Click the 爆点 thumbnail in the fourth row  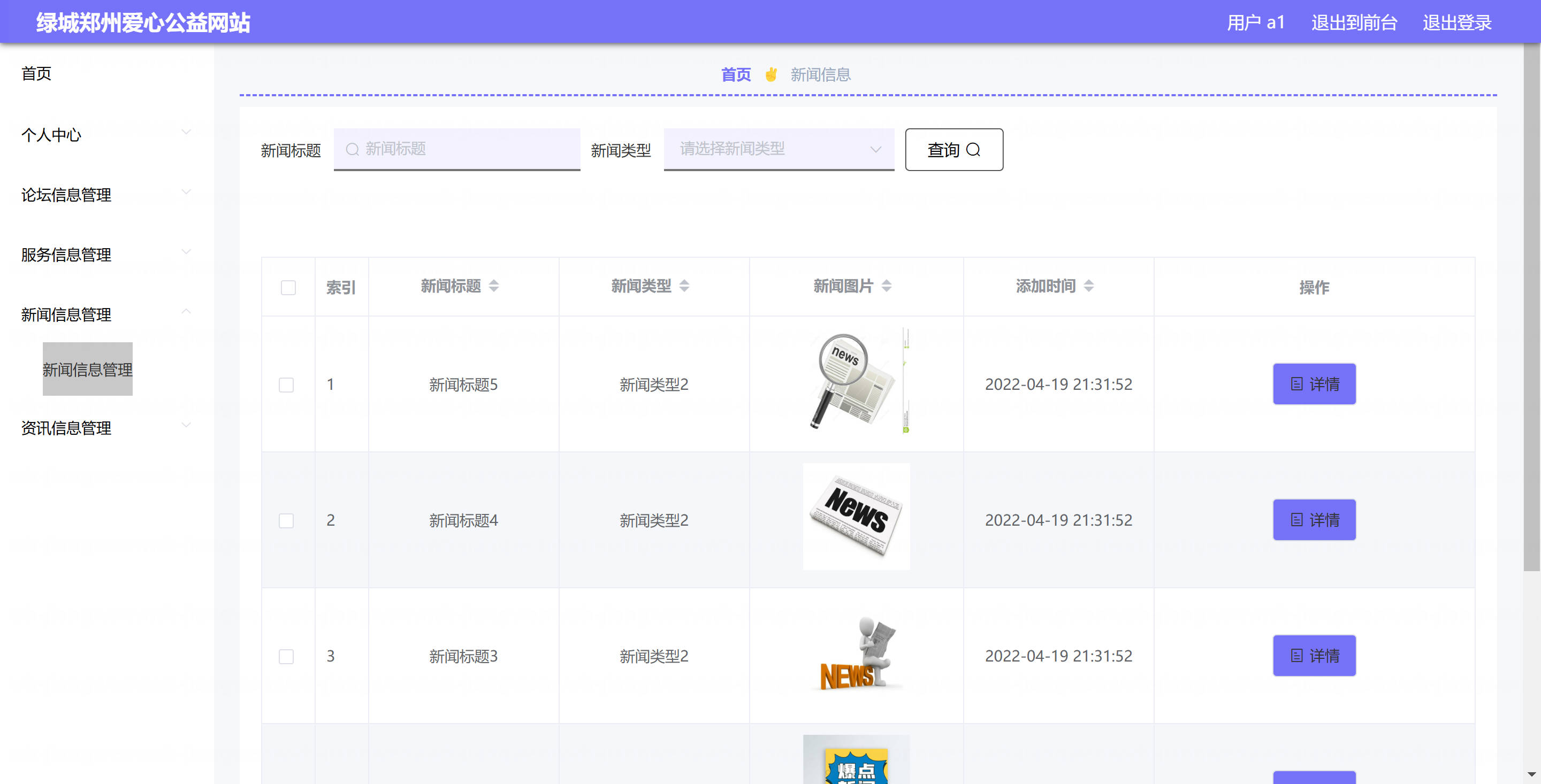click(x=856, y=759)
